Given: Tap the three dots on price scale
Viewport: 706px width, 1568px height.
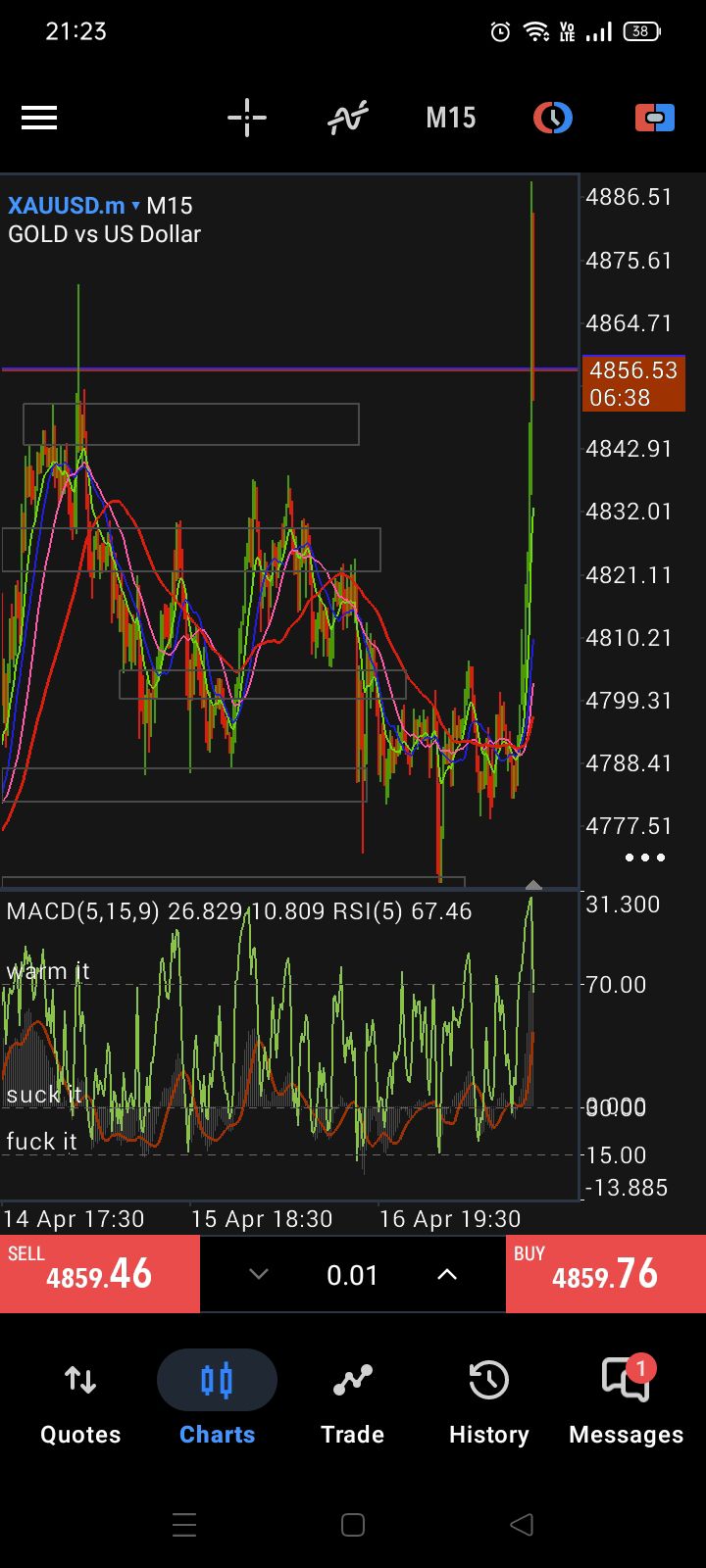Looking at the screenshot, I should [x=645, y=857].
